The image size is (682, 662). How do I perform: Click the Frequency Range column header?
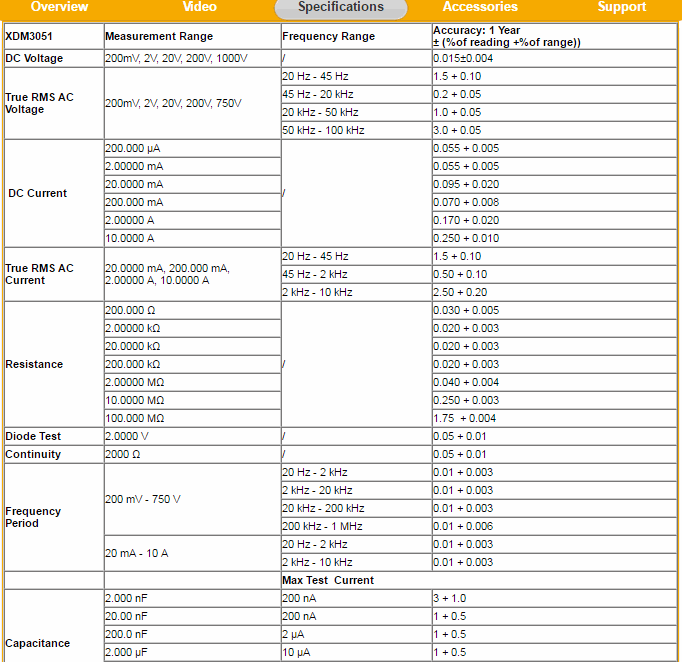point(329,36)
